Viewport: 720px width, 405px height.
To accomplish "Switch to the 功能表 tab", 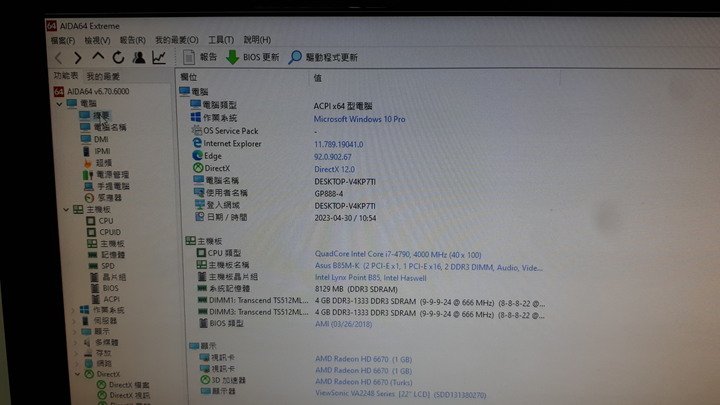I will pyautogui.click(x=66, y=75).
